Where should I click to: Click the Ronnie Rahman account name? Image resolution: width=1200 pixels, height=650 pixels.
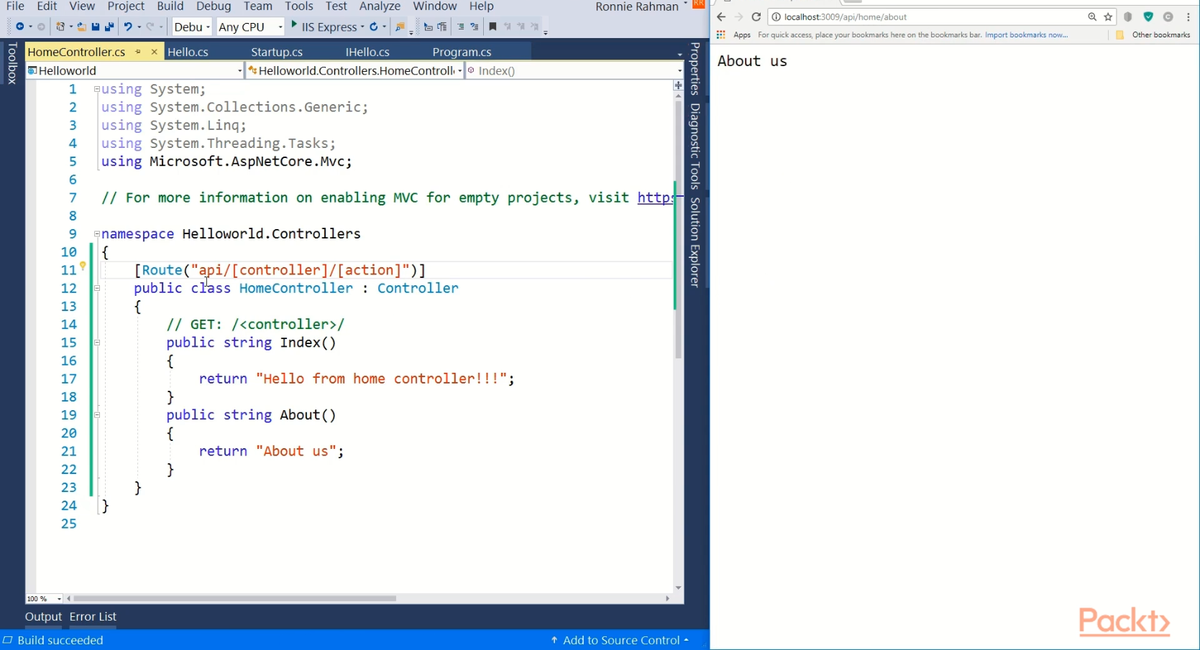[639, 7]
